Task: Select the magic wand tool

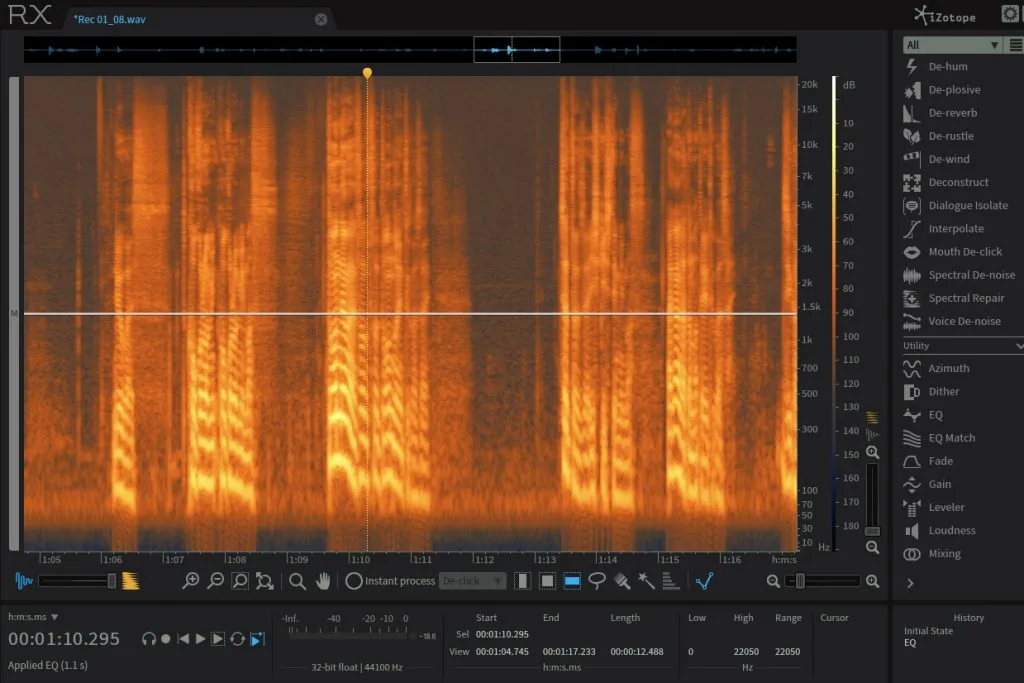Action: [646, 580]
